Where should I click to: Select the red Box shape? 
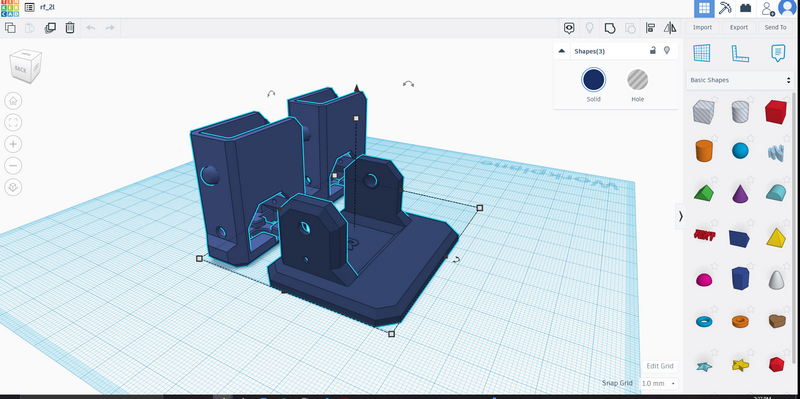[x=776, y=111]
